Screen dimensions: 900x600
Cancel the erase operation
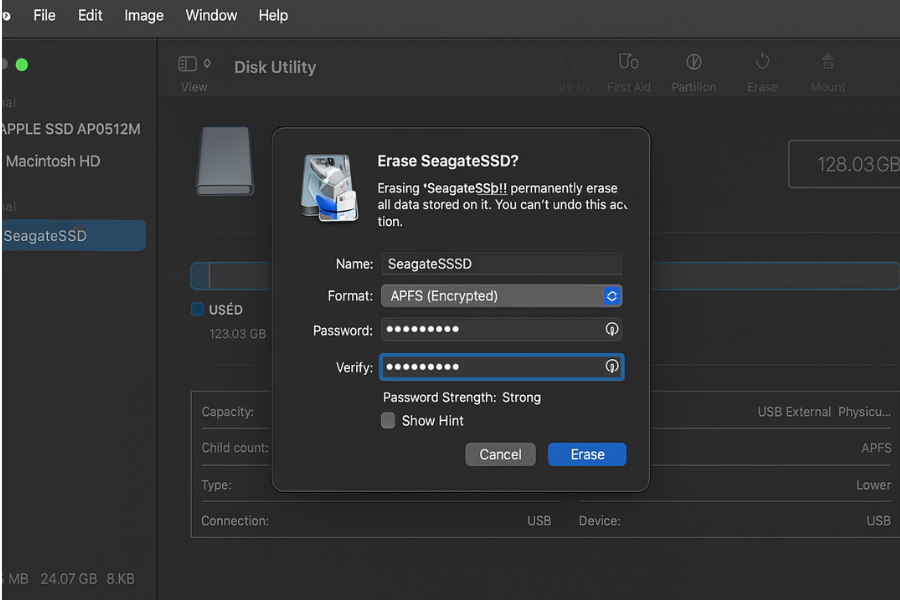tap(500, 454)
